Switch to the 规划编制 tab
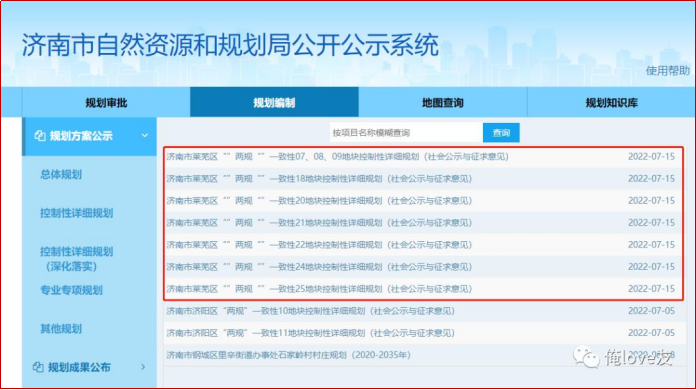The height and width of the screenshot is (390, 696). [x=274, y=102]
